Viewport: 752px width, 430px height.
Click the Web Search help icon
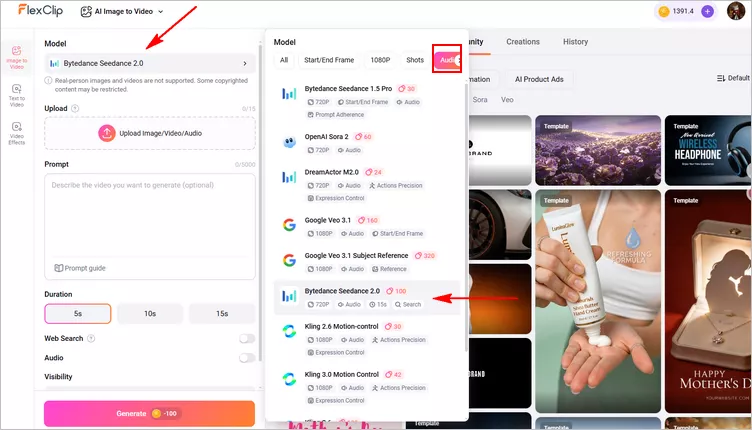(91, 338)
